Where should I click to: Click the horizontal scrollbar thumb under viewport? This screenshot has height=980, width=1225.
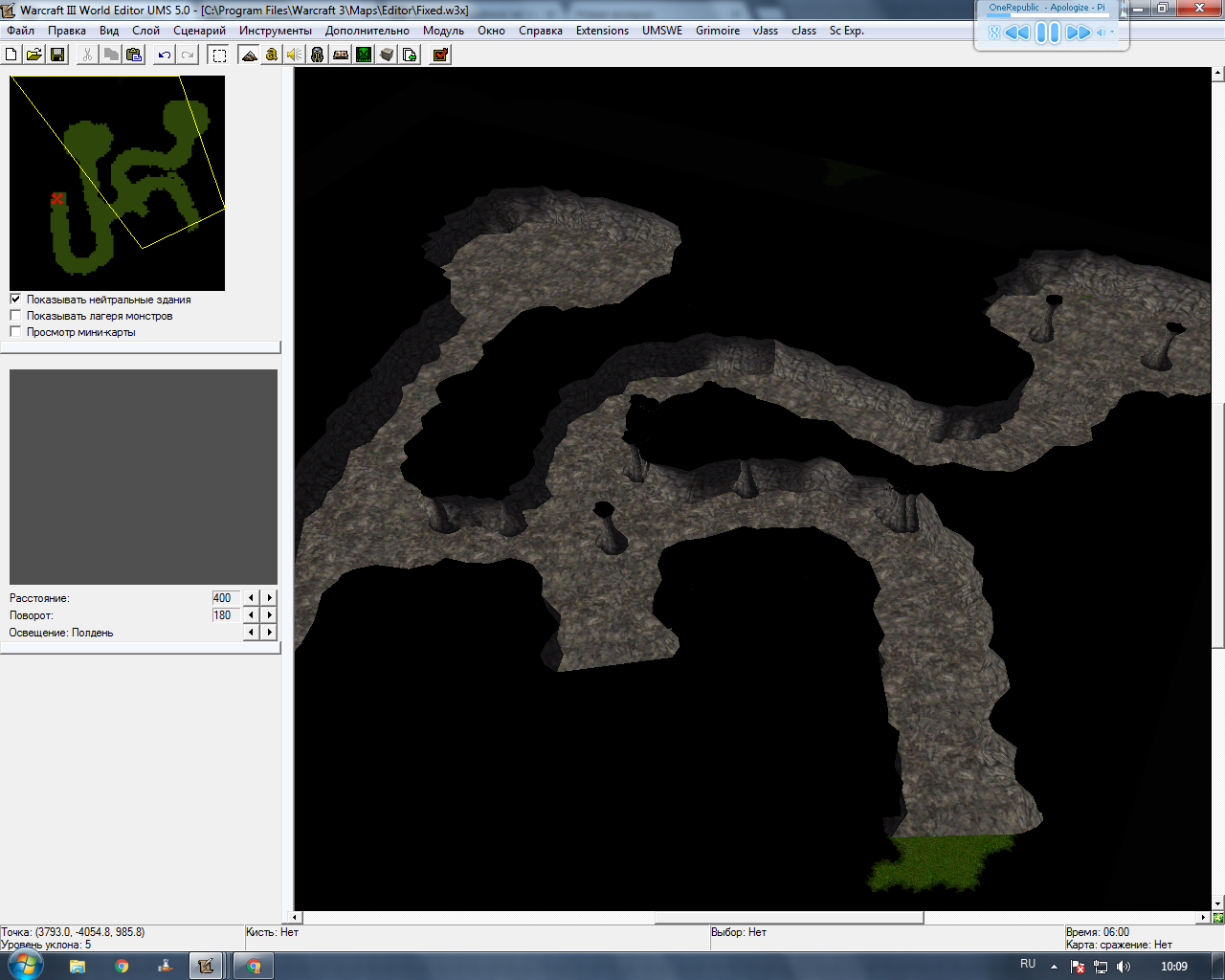[789, 917]
